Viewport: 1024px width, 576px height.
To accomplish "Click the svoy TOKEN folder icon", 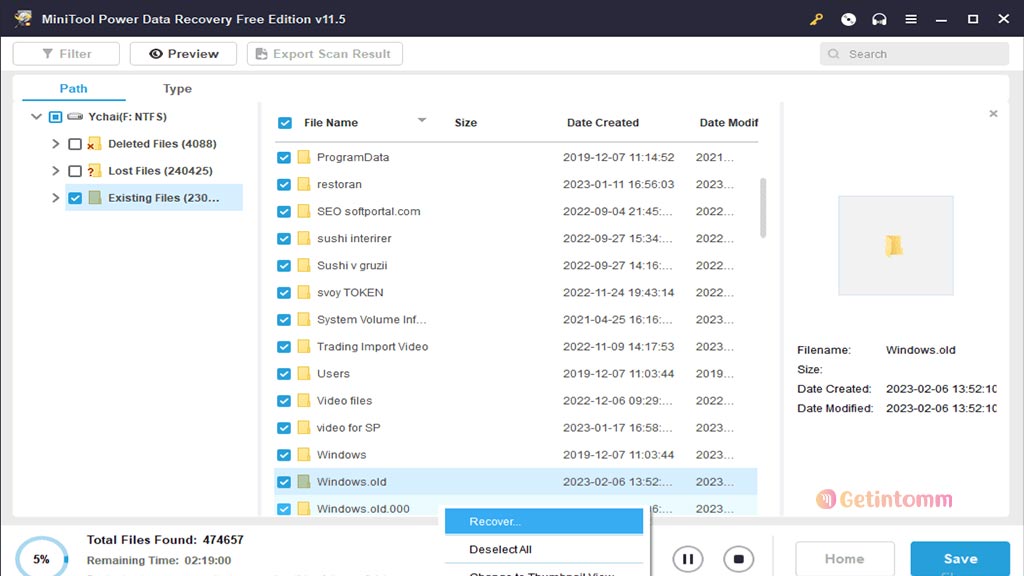I will (304, 292).
